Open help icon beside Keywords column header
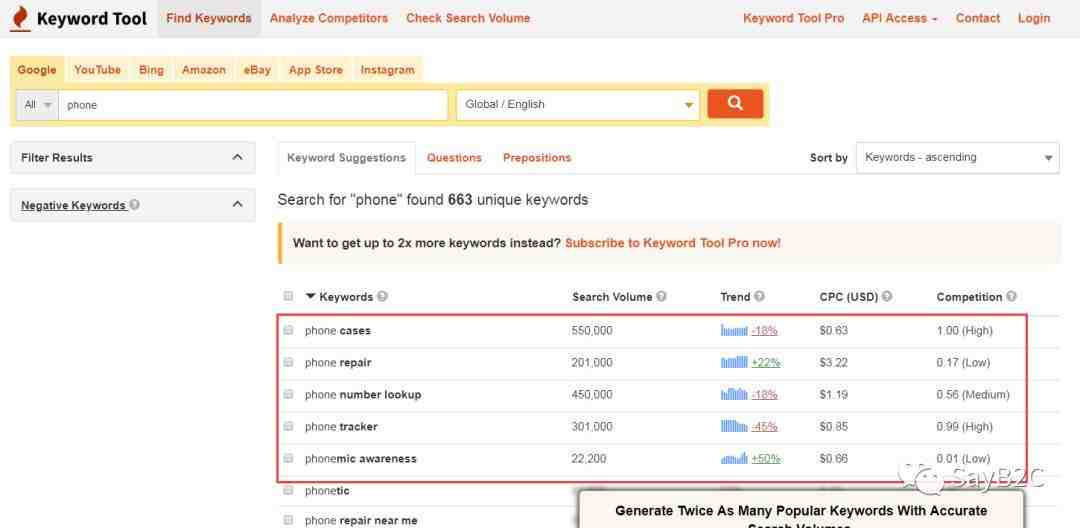Screen dimensions: 1080x528 tap(382, 297)
